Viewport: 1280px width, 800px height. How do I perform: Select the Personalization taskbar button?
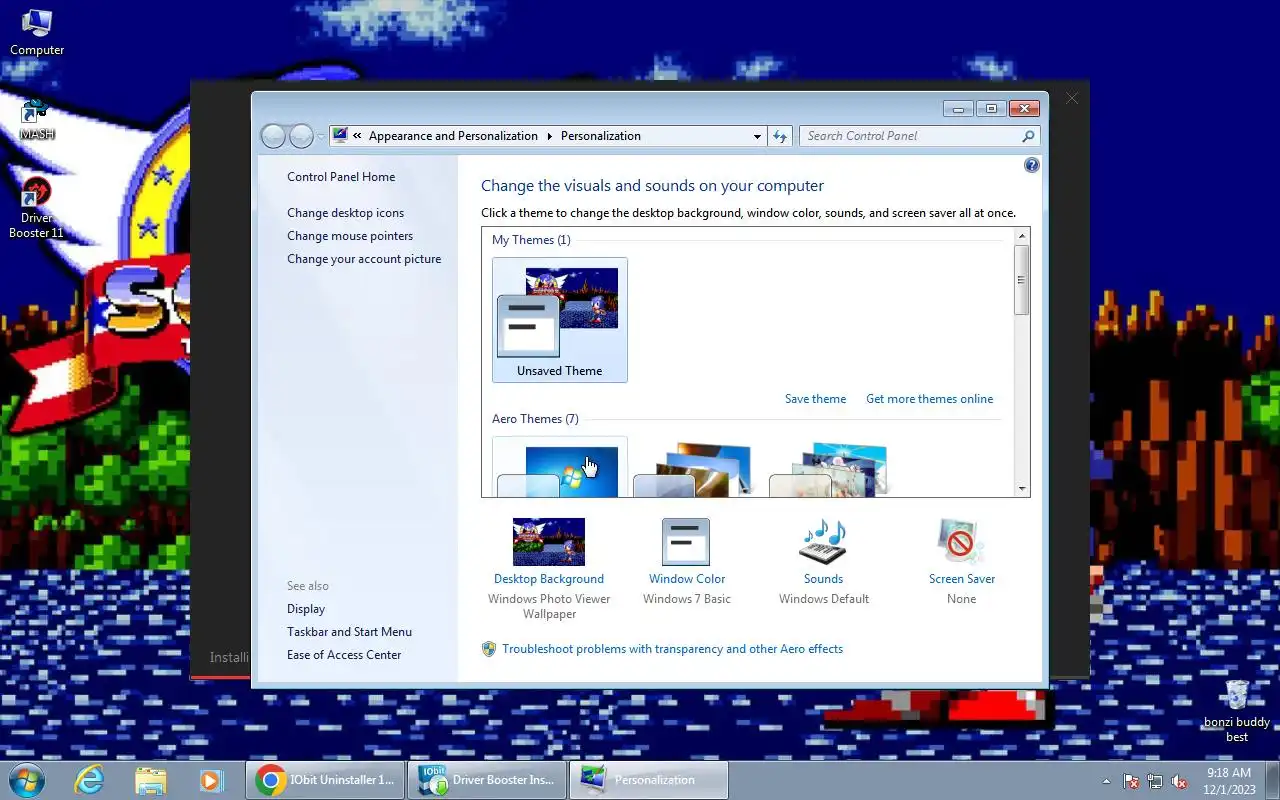[650, 780]
